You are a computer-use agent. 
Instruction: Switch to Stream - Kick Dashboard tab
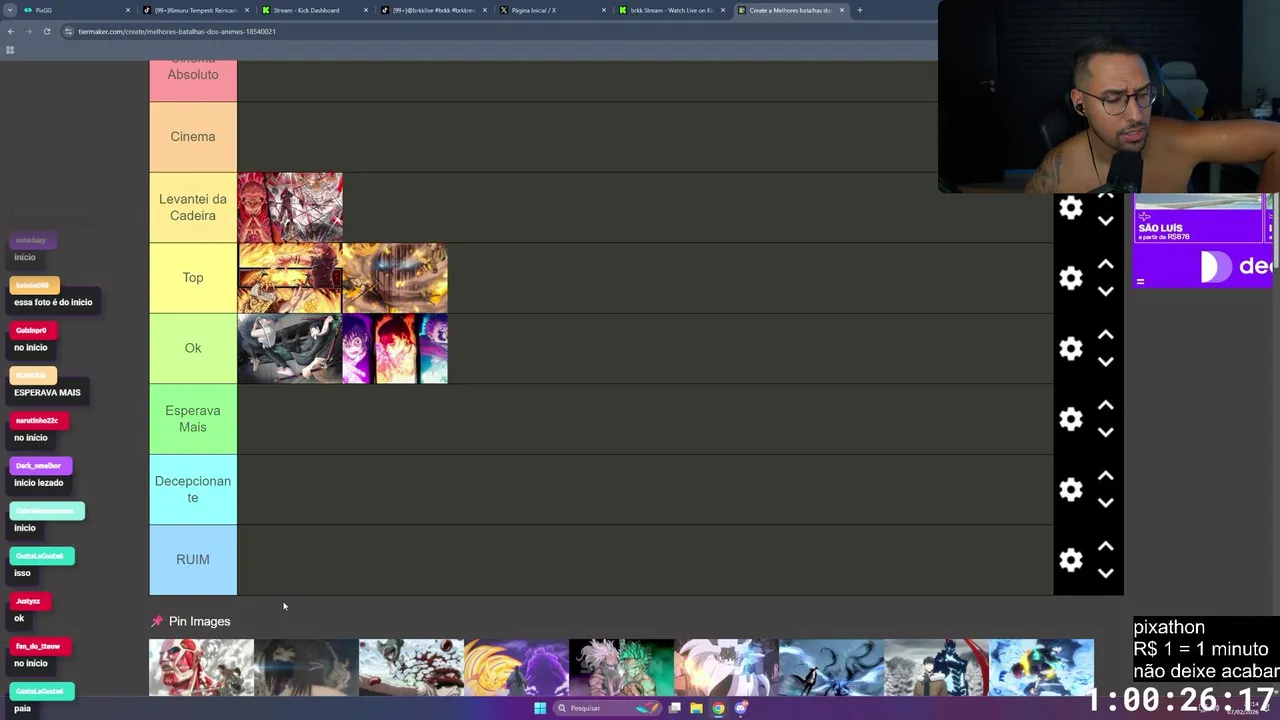314,10
